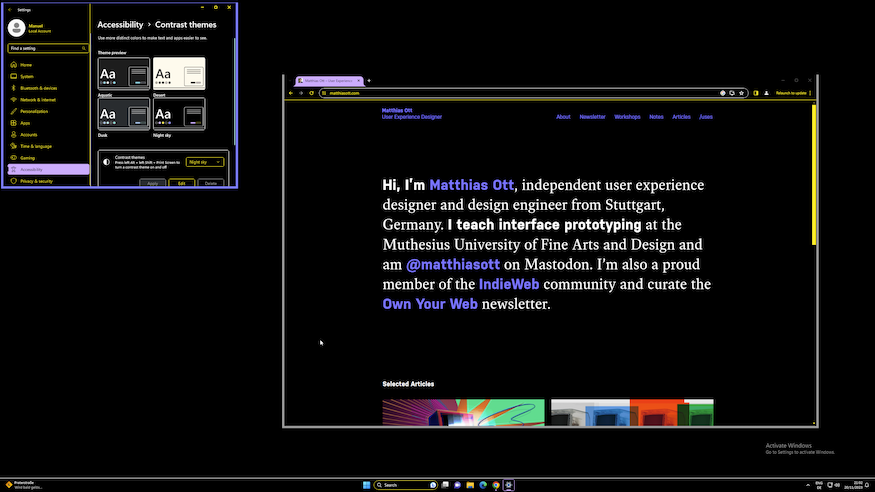Click the webpage vertical scrollbar
This screenshot has height=492, width=875.
tap(814, 175)
